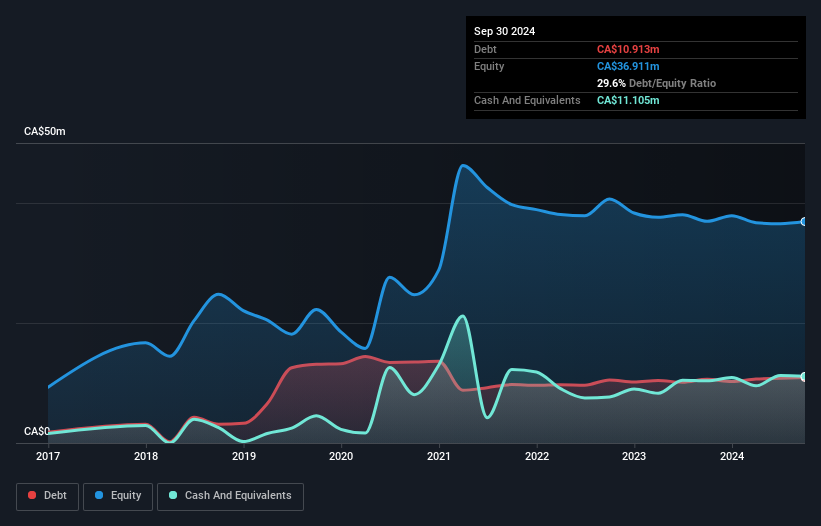
Task: Click the 2020 x-axis label
Action: pos(341,456)
